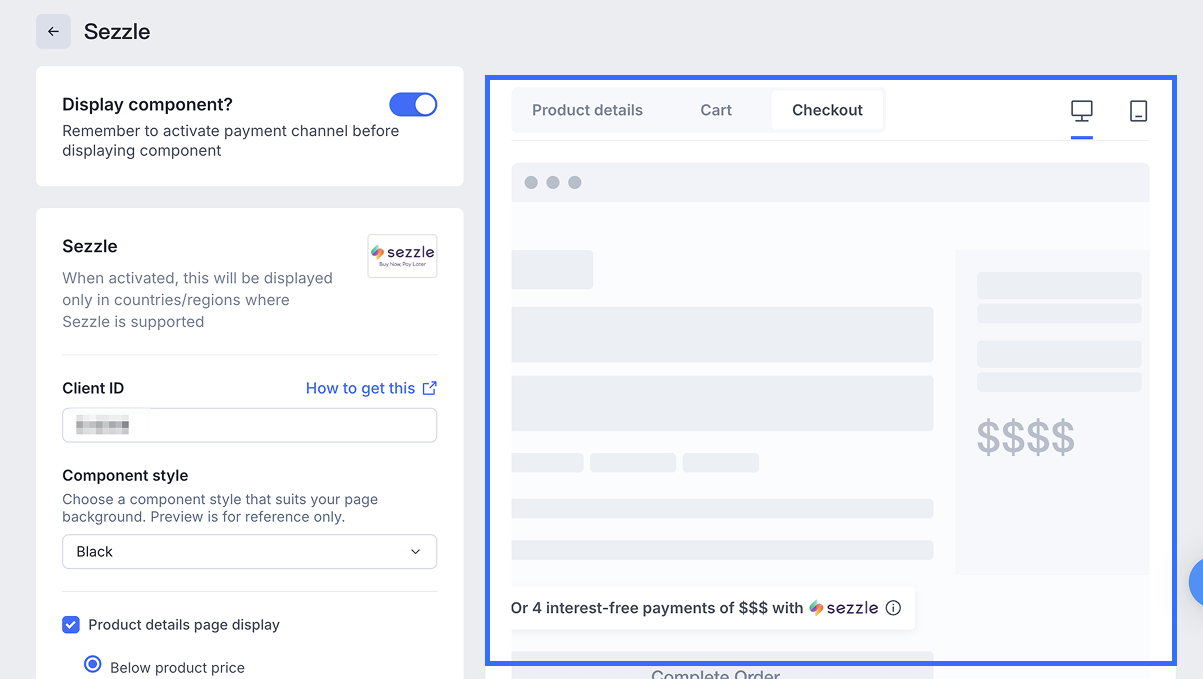Click the sezzle logo in the payments message
This screenshot has height=679, width=1203.
(844, 608)
